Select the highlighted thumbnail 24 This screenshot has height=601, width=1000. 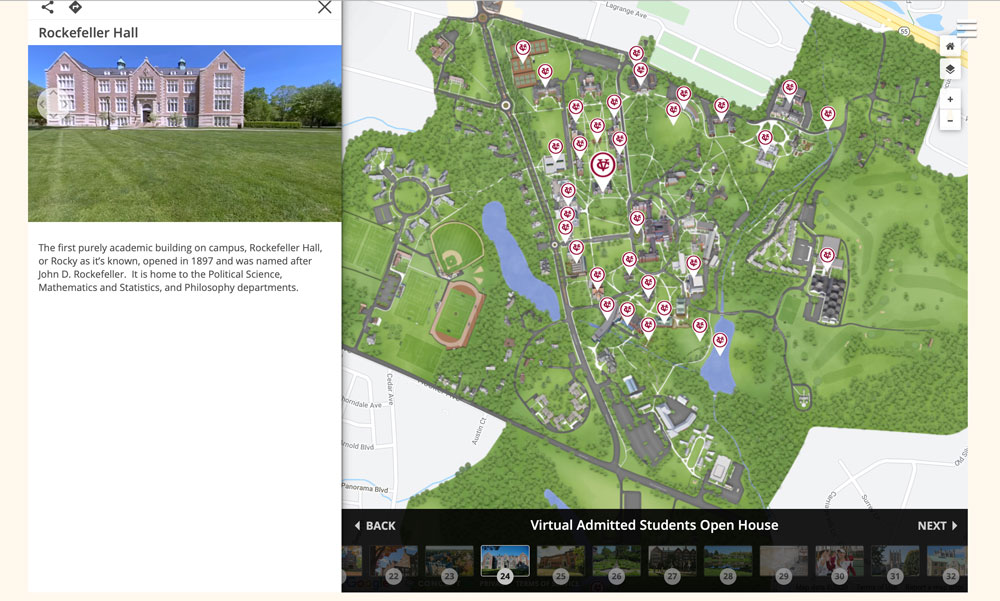point(504,561)
